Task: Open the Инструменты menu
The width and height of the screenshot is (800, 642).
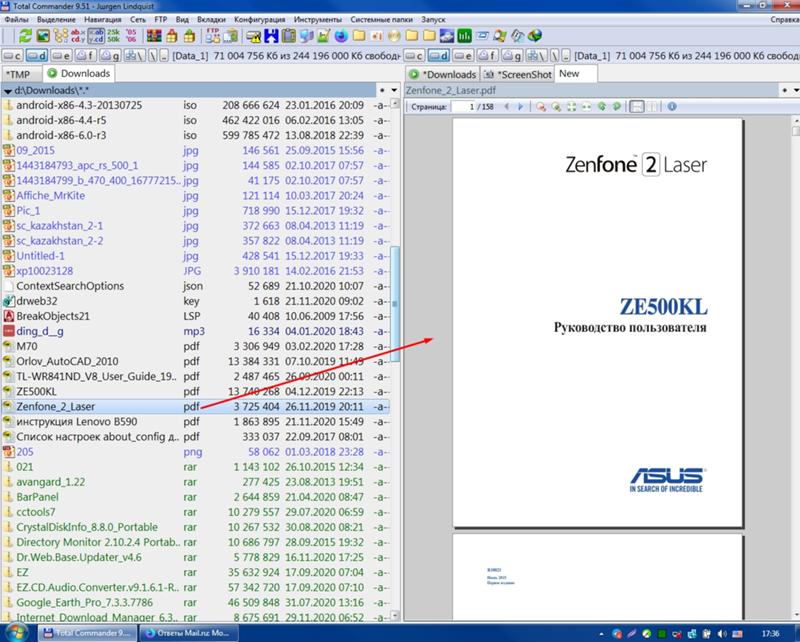Action: tap(318, 19)
